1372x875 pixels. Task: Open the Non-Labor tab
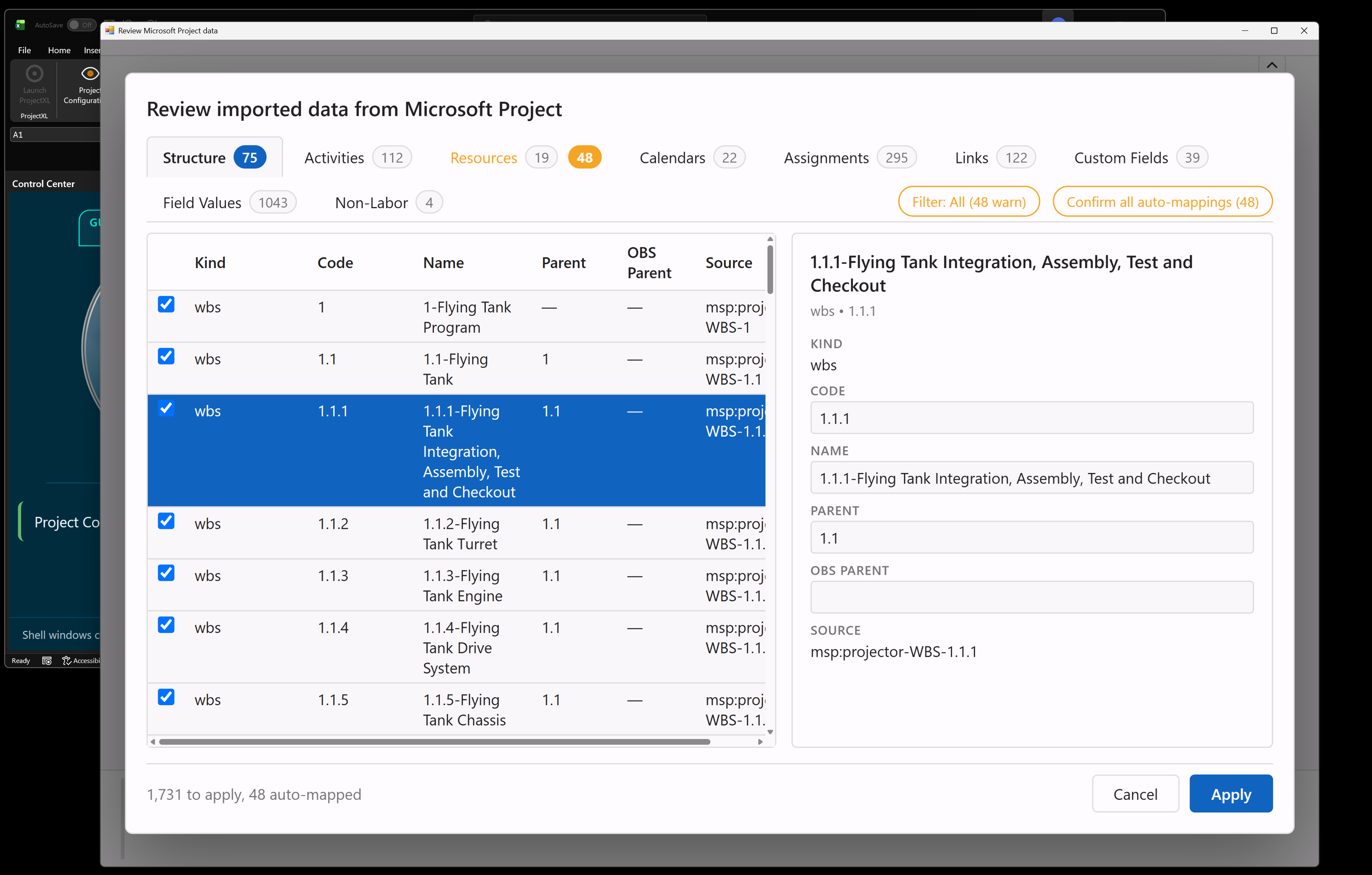tap(389, 203)
